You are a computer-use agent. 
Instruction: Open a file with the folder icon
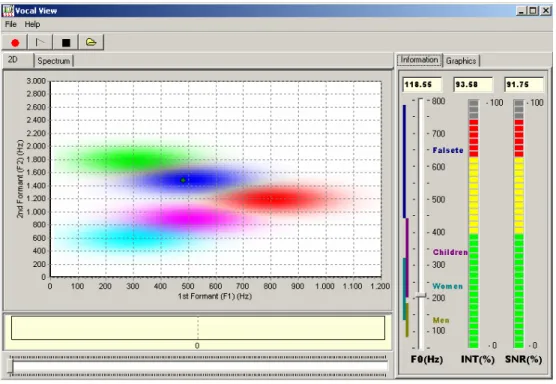tap(91, 43)
